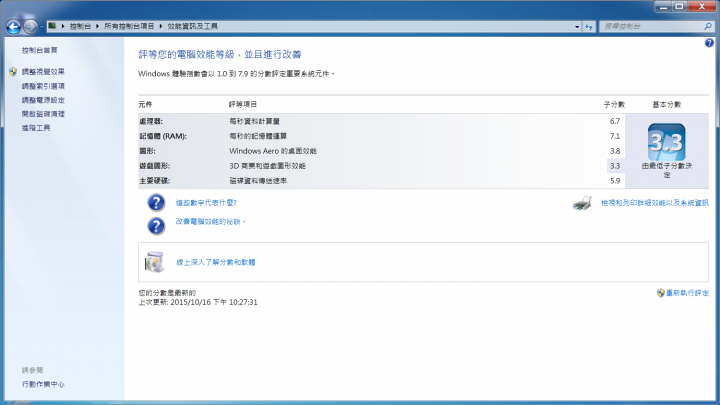
Task: Open 開啟磁碟清理 link
Action: click(x=43, y=113)
